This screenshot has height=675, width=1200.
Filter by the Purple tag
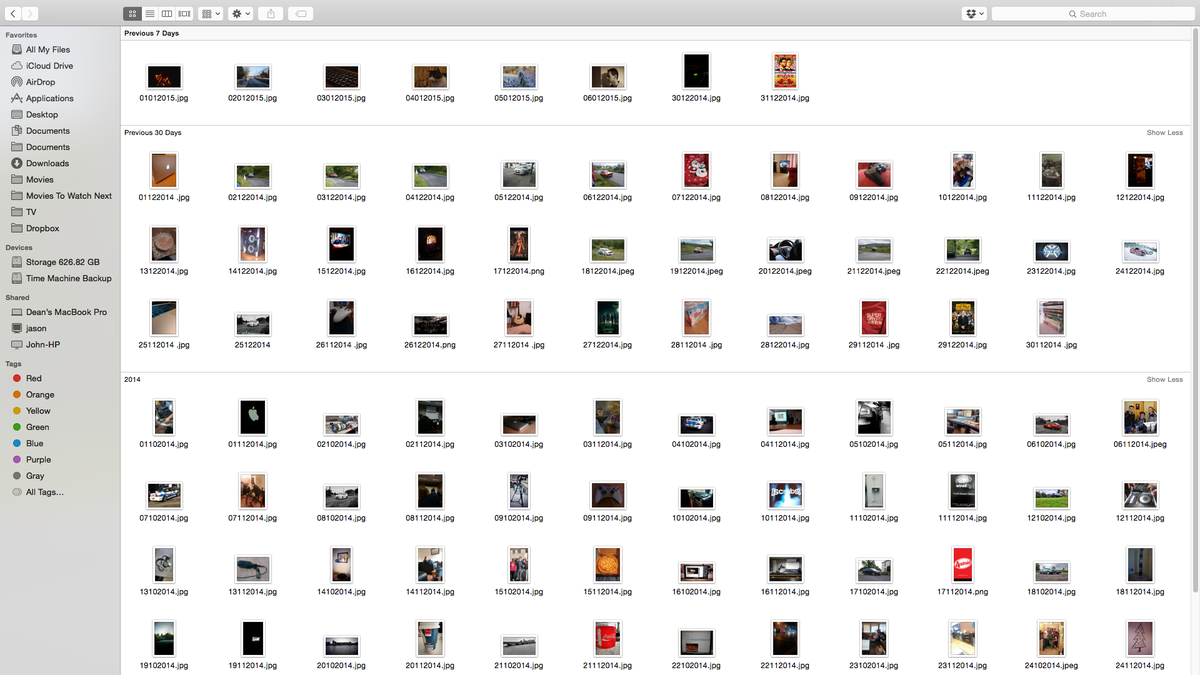(x=38, y=459)
